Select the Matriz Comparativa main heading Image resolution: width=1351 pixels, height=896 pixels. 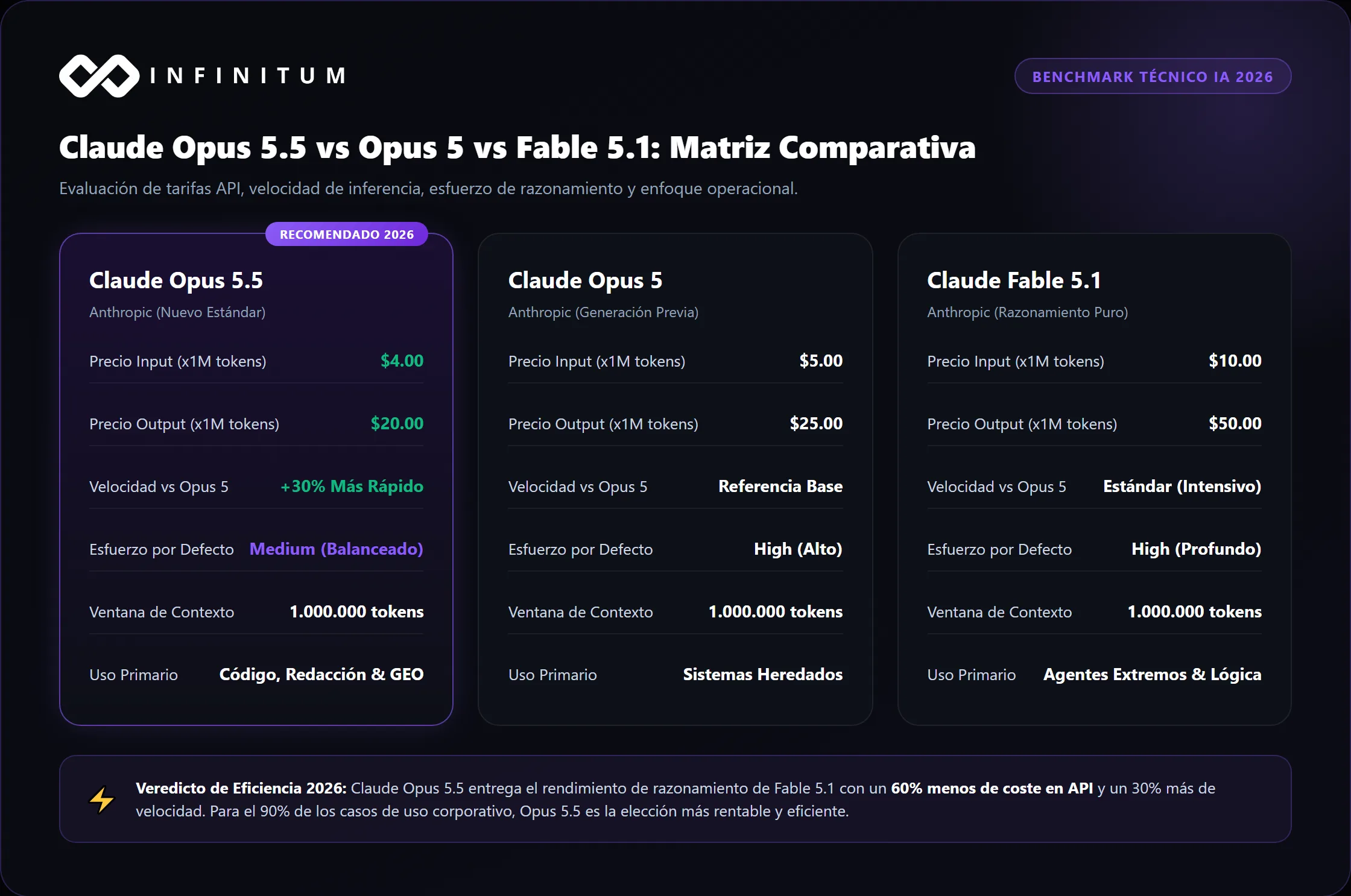click(x=517, y=148)
